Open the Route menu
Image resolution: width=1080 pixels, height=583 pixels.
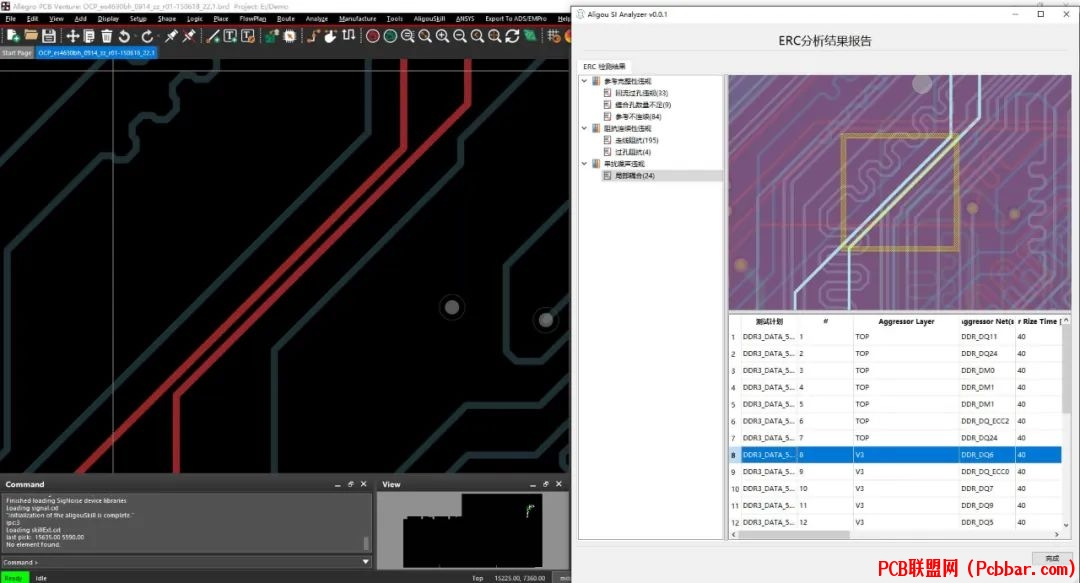pyautogui.click(x=286, y=19)
